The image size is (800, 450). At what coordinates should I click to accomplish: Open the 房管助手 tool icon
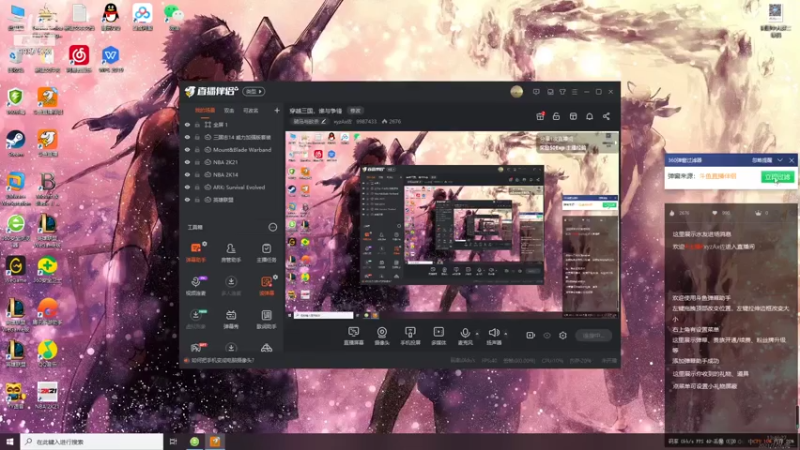click(x=231, y=252)
